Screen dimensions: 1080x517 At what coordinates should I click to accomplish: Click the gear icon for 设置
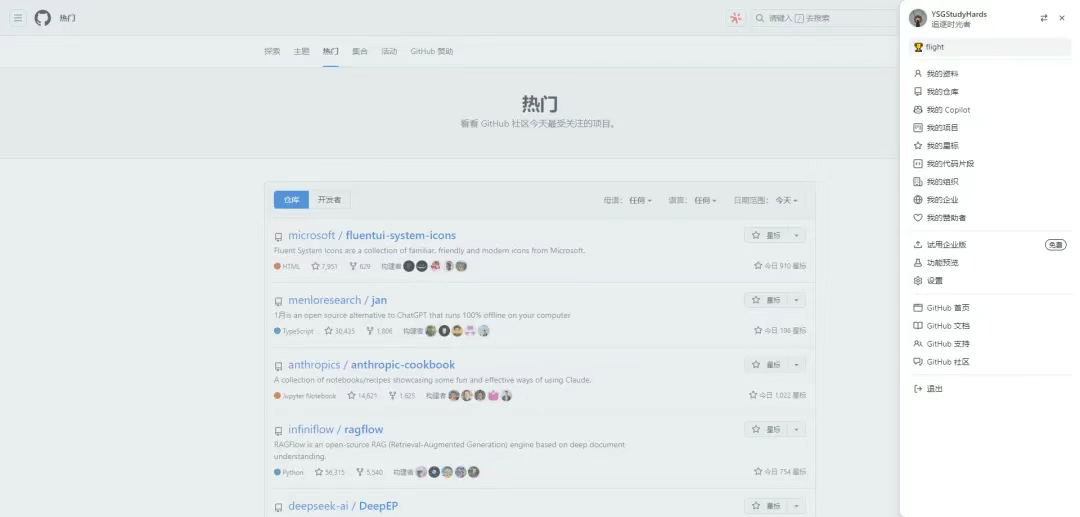[x=917, y=280]
